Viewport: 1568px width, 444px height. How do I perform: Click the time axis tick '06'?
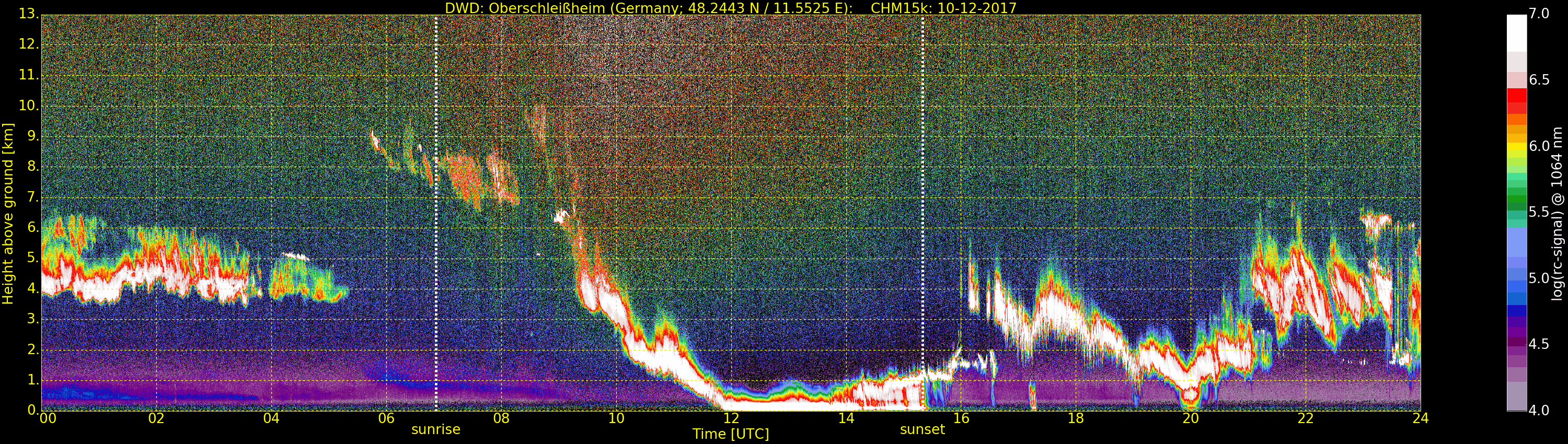(386, 418)
